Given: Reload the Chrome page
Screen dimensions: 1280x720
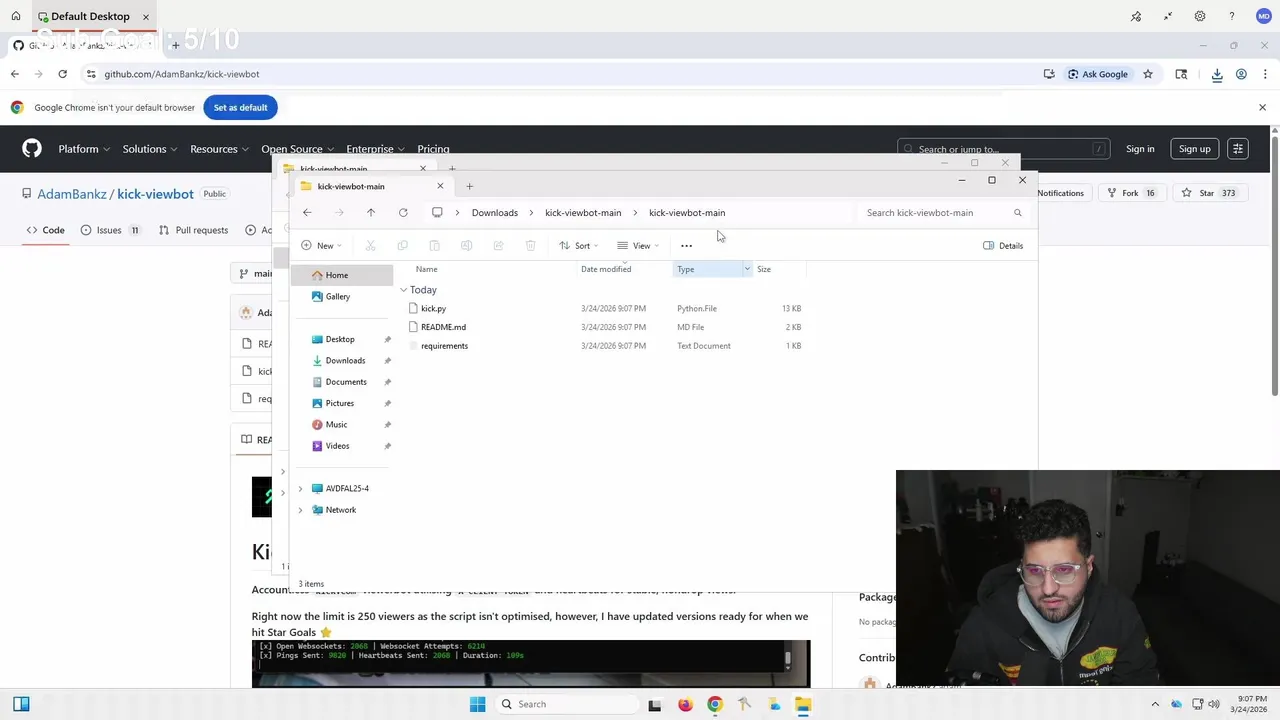Looking at the screenshot, I should click(x=62, y=74).
